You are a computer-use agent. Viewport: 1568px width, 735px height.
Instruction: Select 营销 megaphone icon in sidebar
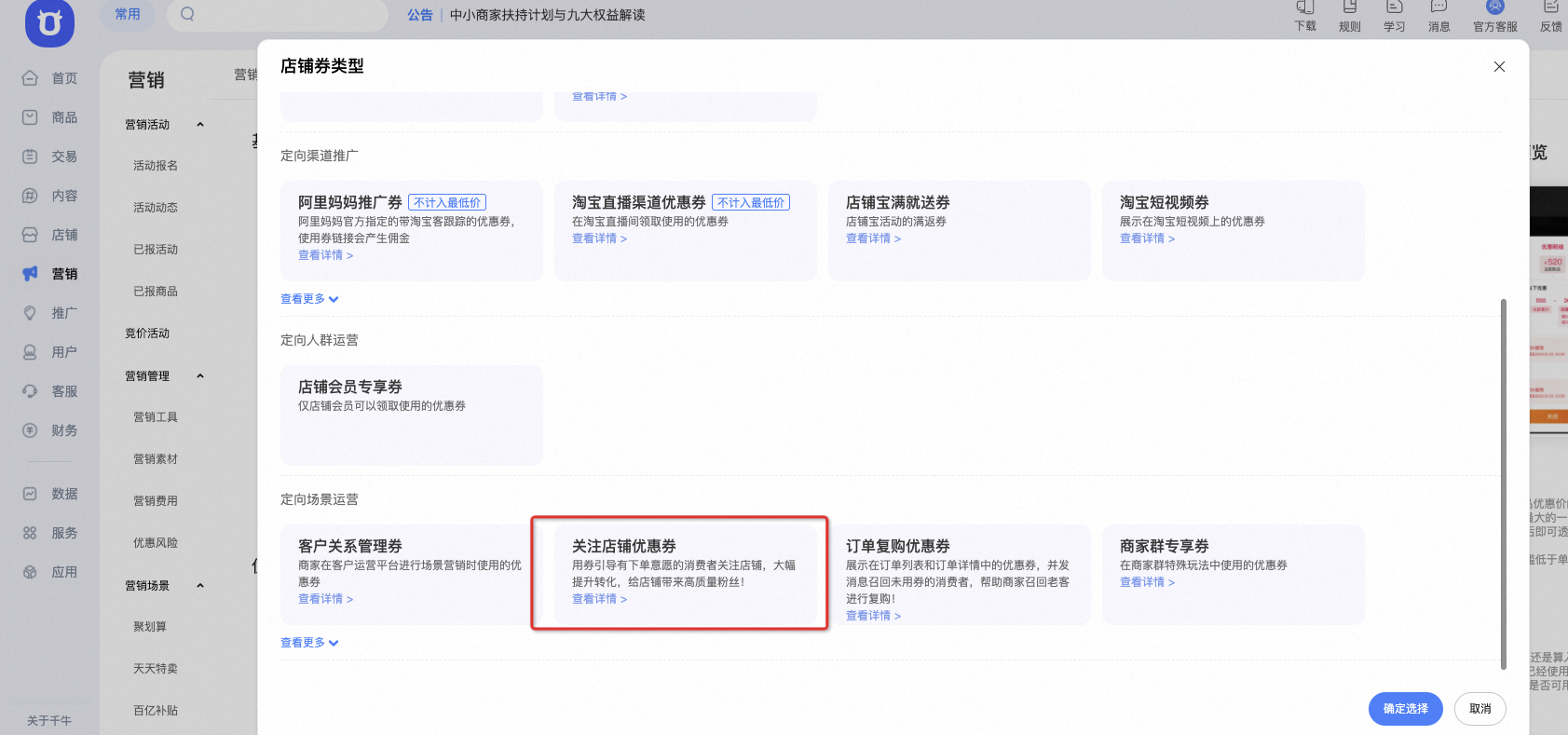tap(30, 274)
